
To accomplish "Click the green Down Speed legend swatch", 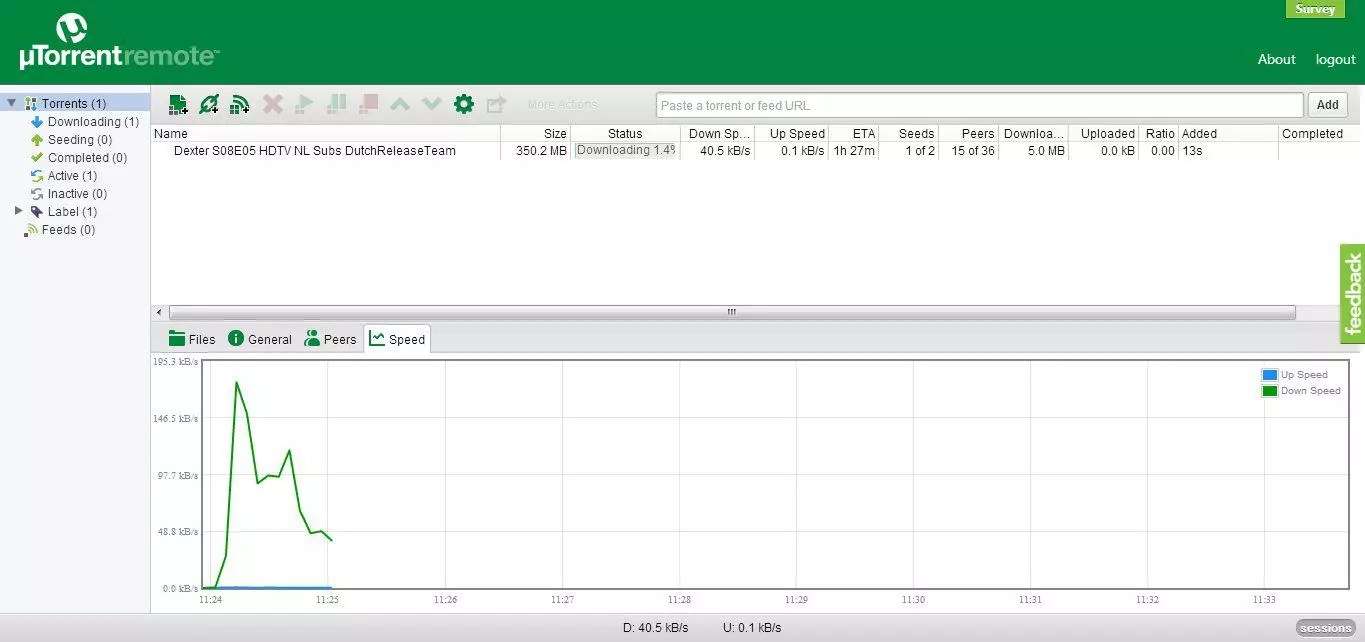I will tap(1270, 391).
